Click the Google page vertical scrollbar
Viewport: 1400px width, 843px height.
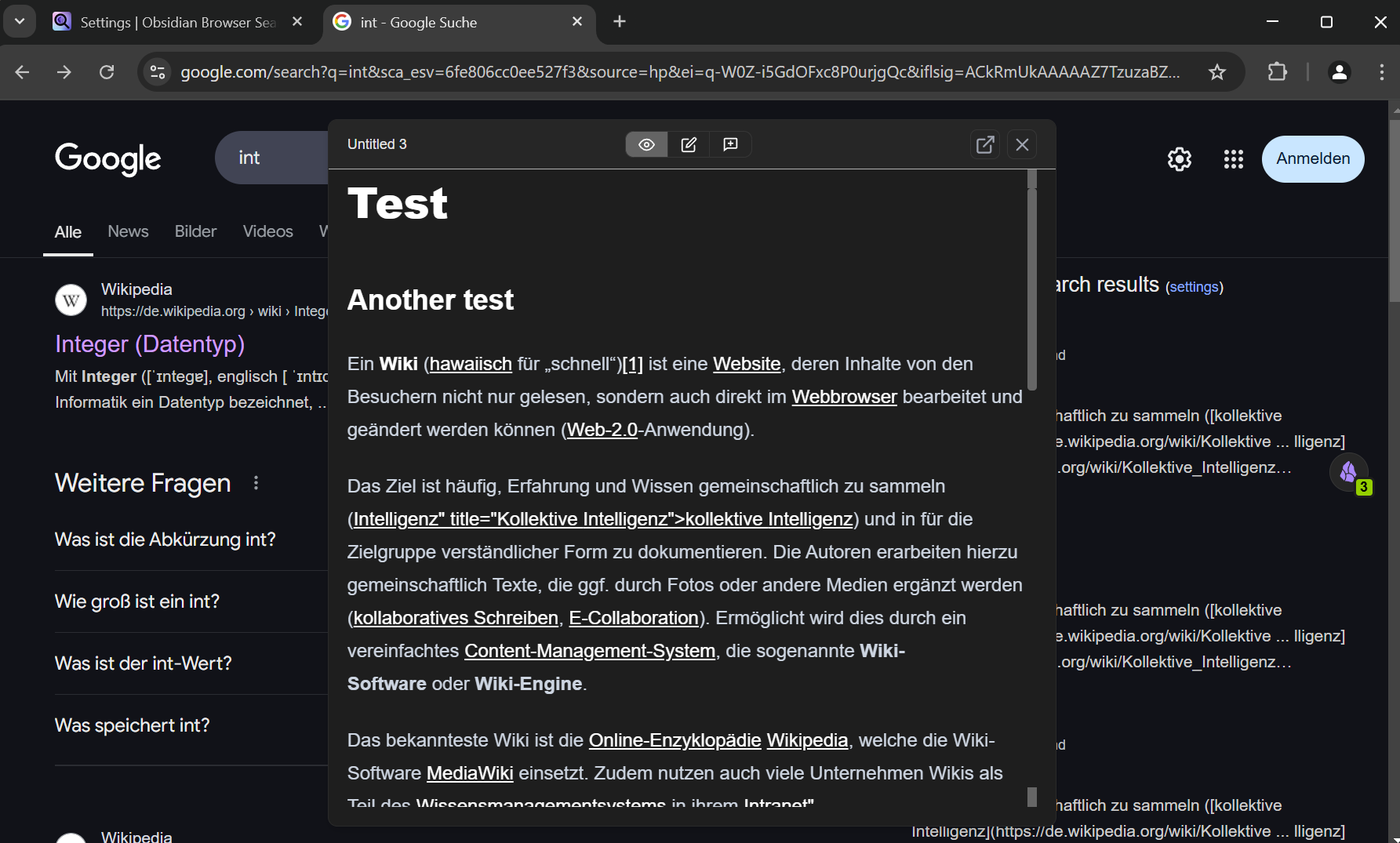(x=1394, y=211)
